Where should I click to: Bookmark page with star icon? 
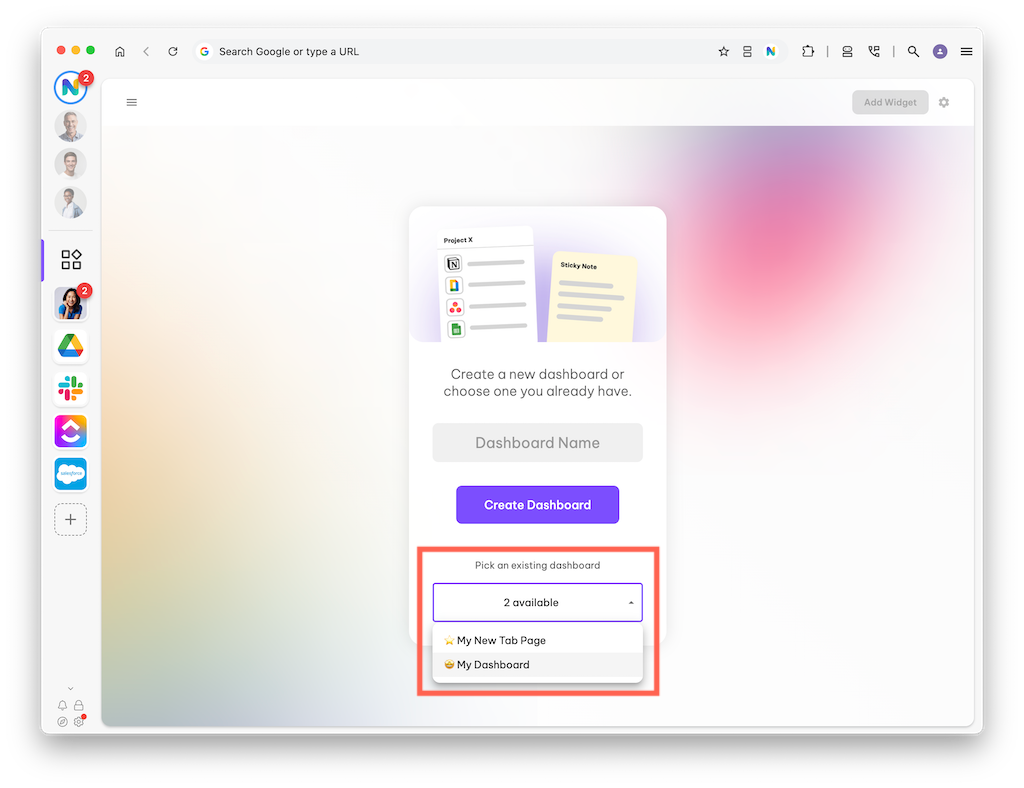[724, 52]
